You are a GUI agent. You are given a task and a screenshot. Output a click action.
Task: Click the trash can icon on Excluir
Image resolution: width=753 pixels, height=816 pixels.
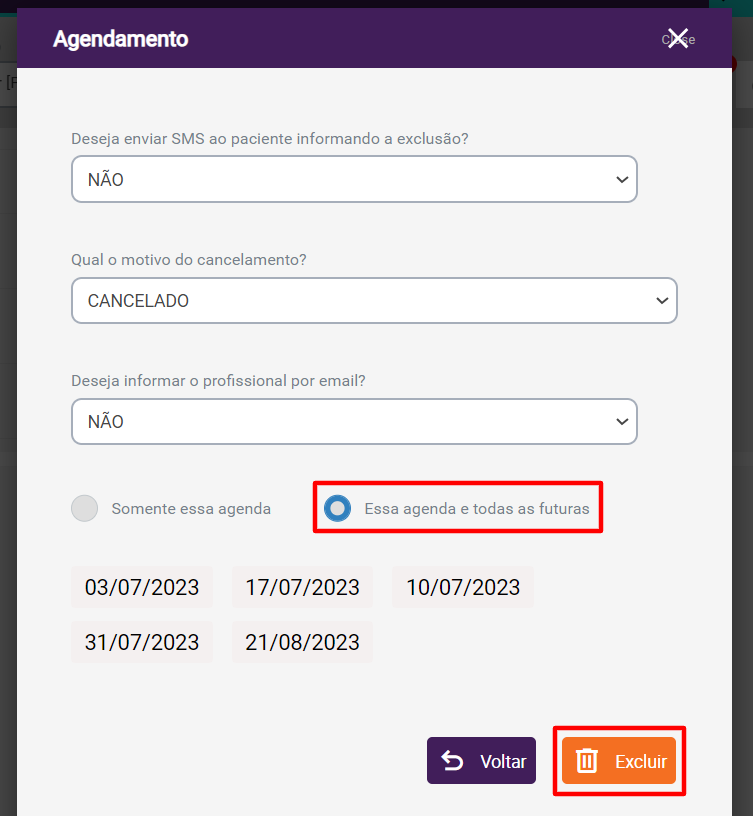tap(587, 761)
